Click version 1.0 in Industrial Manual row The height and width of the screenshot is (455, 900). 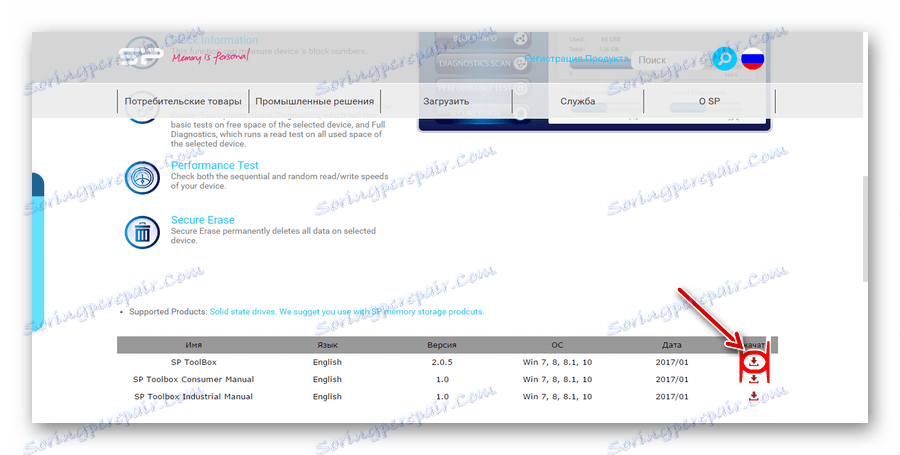click(x=442, y=396)
